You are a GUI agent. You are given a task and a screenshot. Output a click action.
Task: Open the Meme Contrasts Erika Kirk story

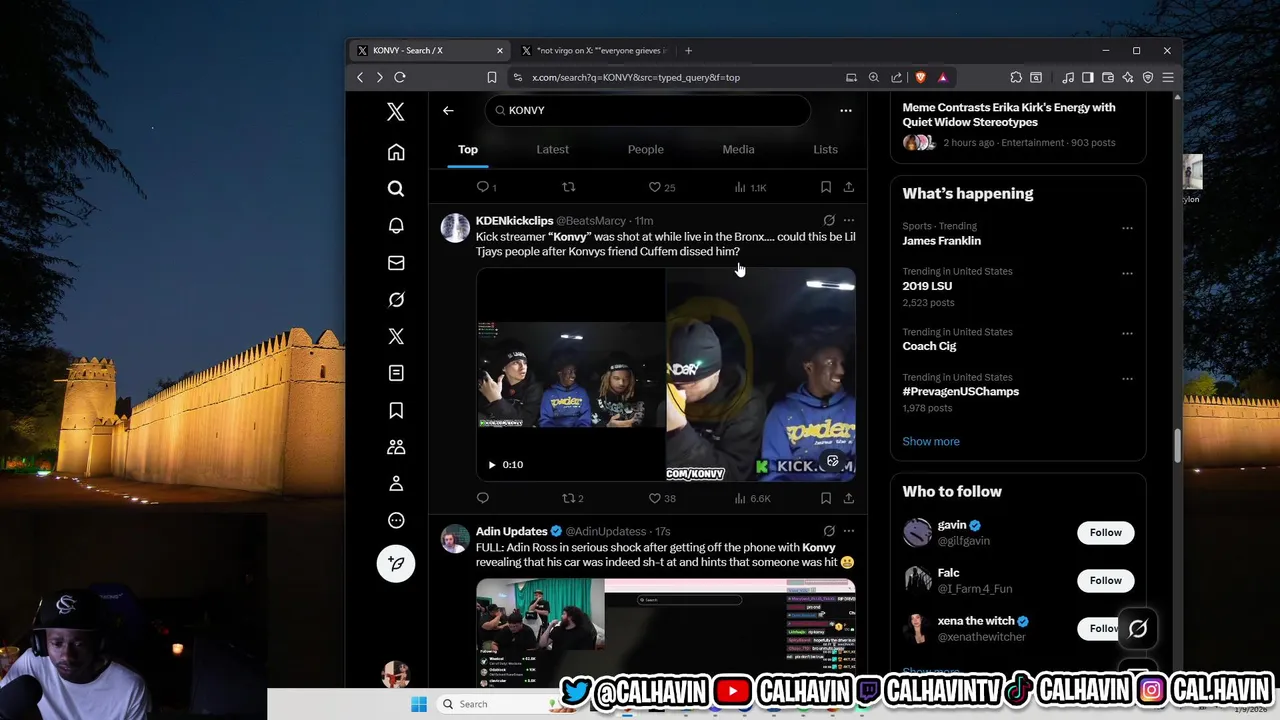click(x=1009, y=115)
